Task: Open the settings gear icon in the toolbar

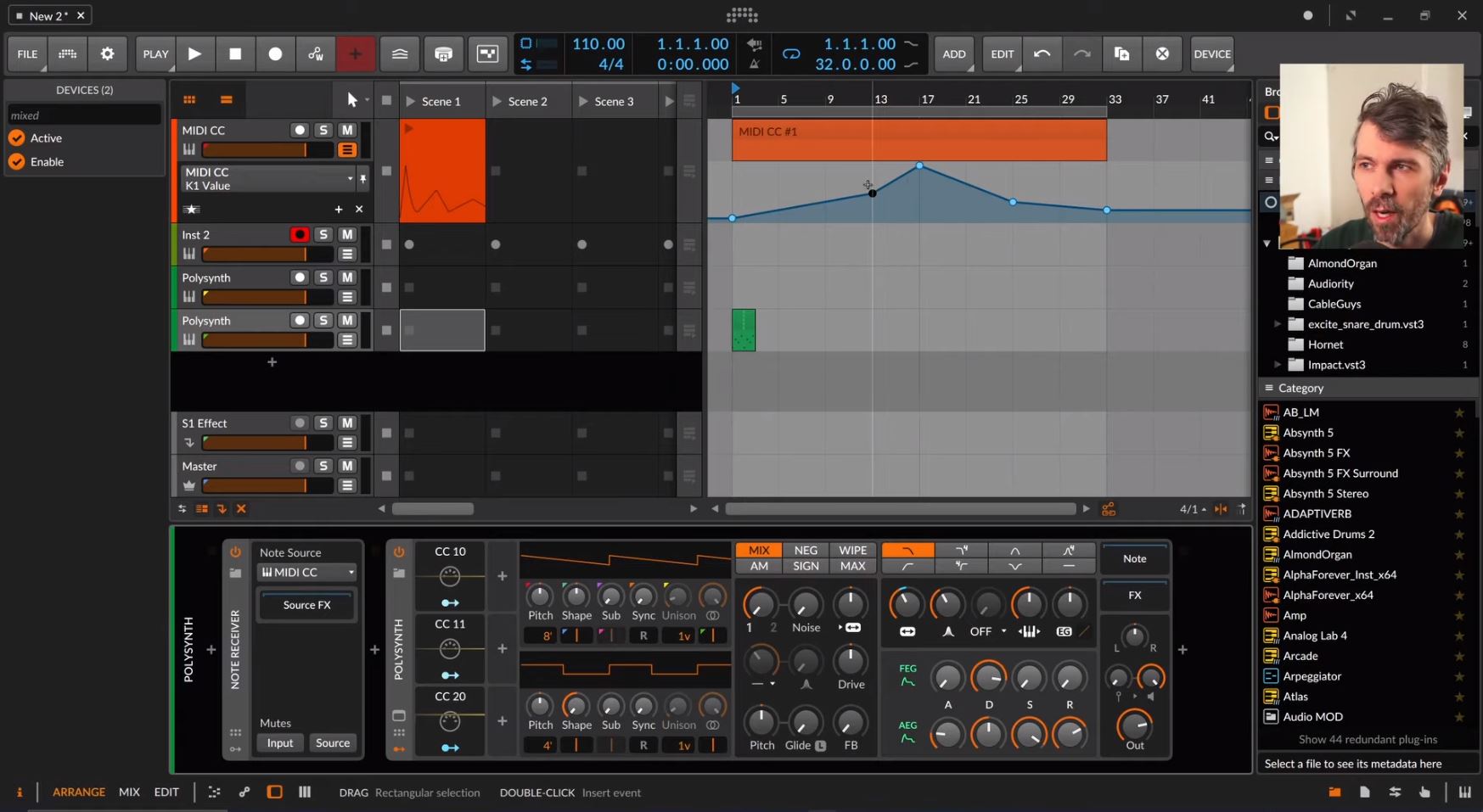Action: click(107, 53)
